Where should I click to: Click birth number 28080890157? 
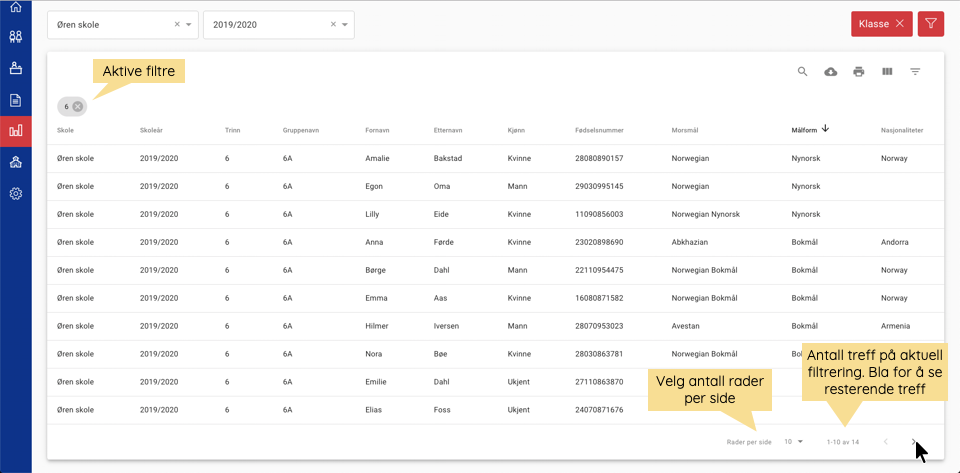coord(599,158)
